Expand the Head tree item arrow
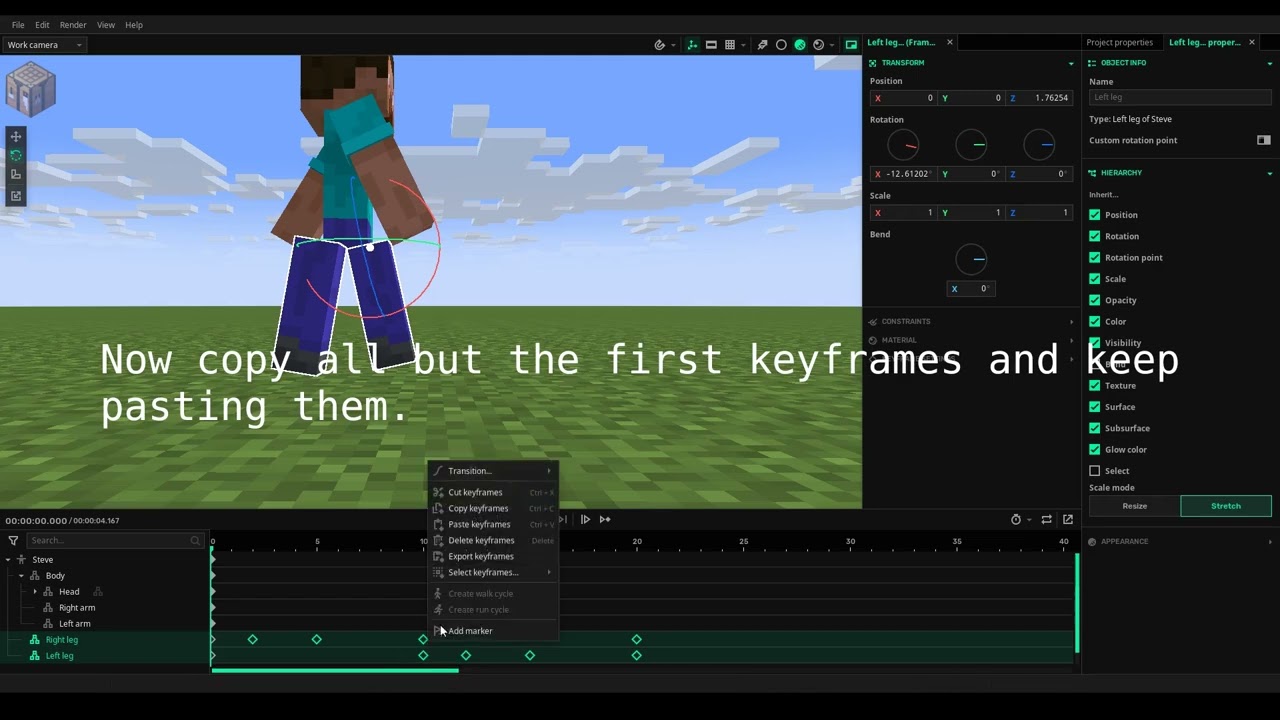The height and width of the screenshot is (720, 1280). pos(35,592)
